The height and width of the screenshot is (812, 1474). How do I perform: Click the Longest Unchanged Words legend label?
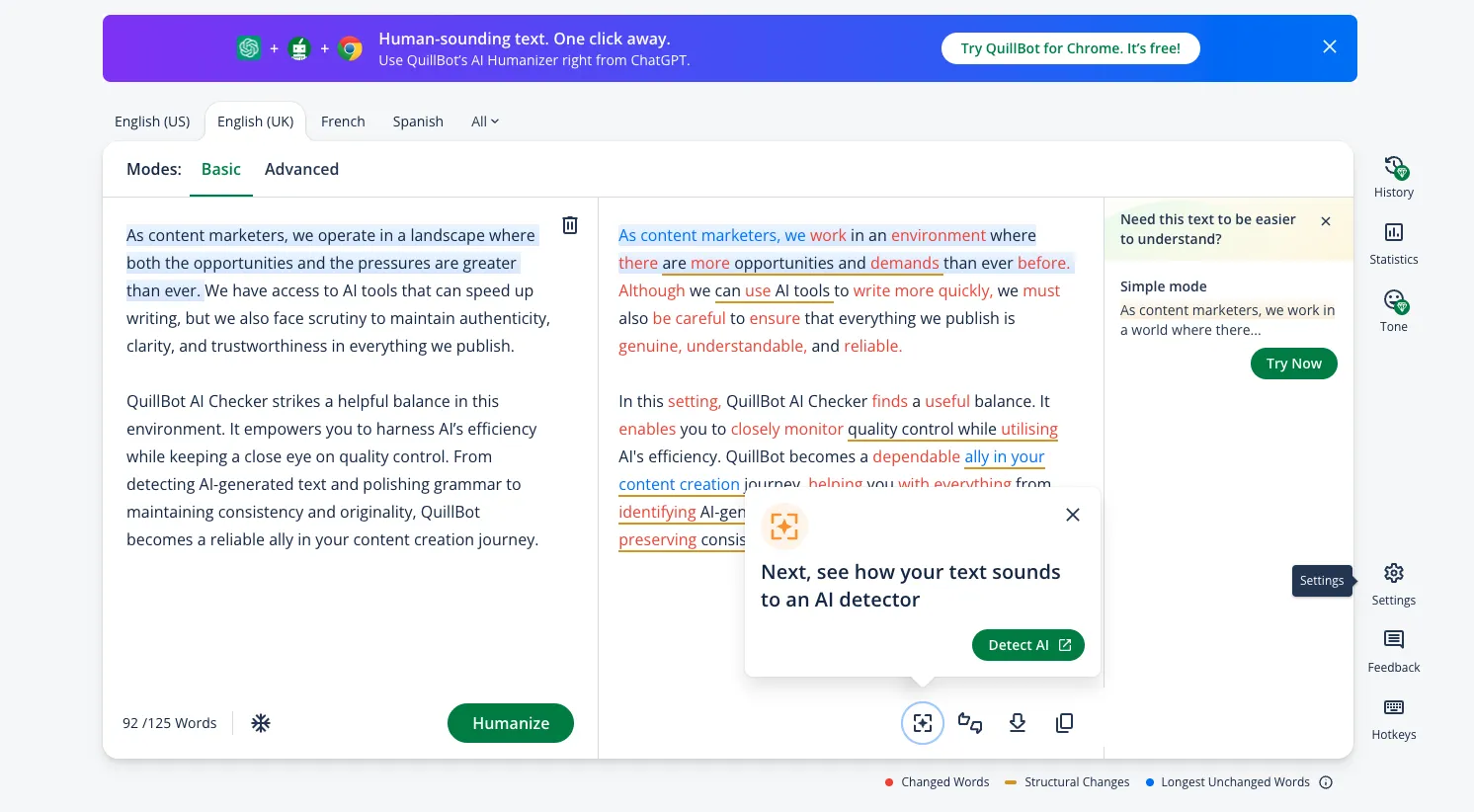[x=1235, y=782]
